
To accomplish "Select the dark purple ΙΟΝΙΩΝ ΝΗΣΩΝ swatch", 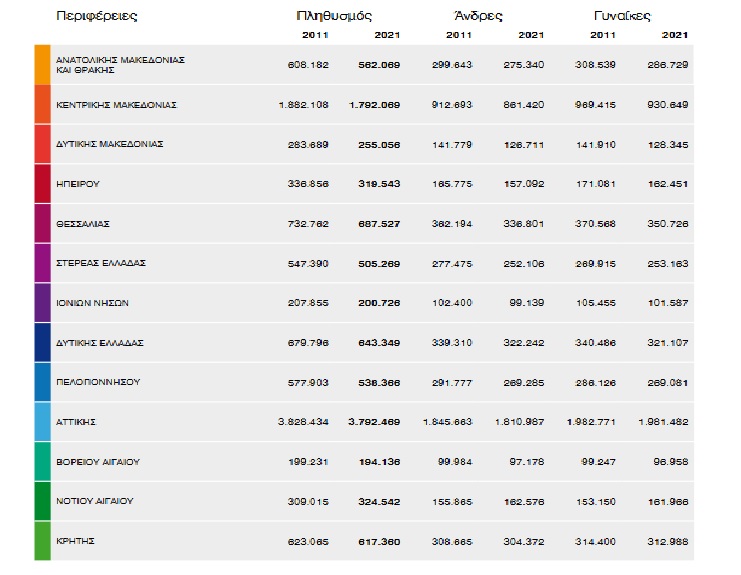I will pos(42,302).
